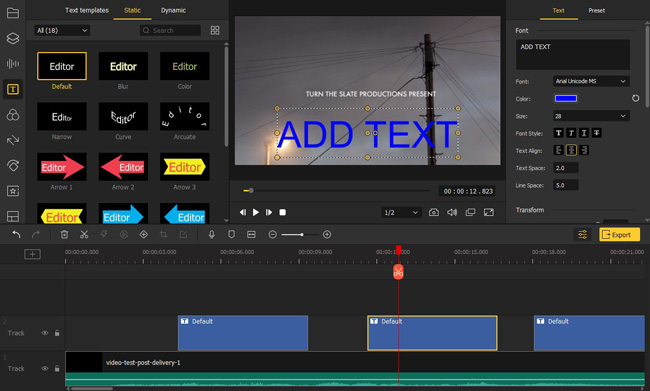Open the 1/2 preview quality dropdown

[401, 212]
